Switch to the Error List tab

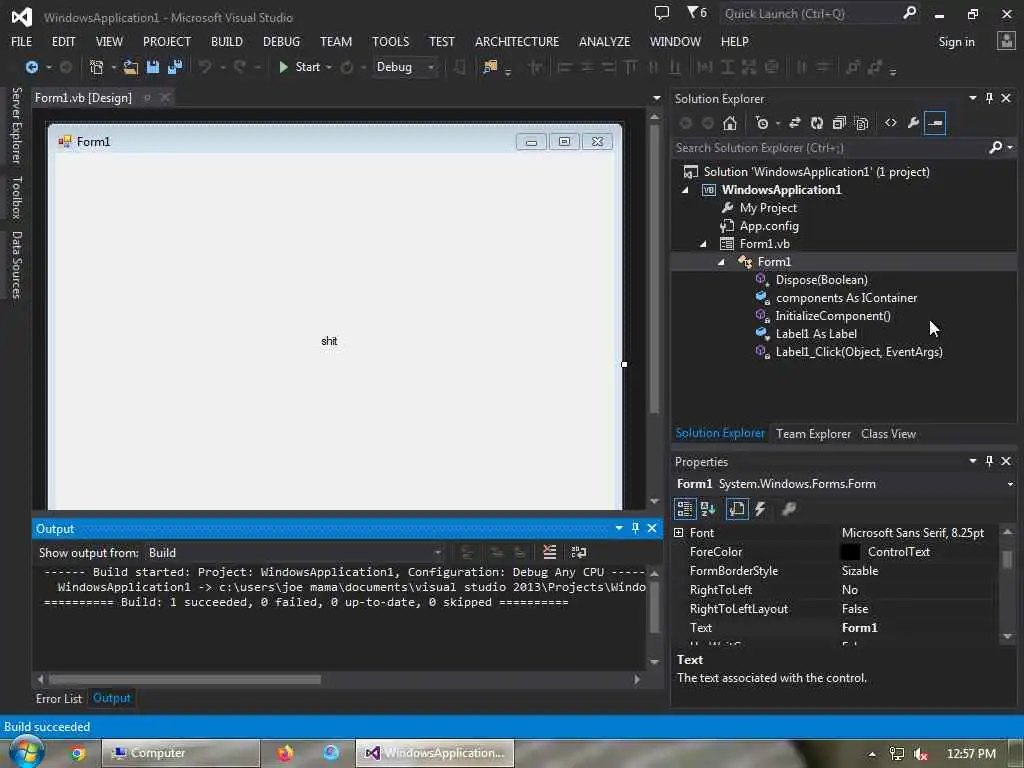point(59,698)
